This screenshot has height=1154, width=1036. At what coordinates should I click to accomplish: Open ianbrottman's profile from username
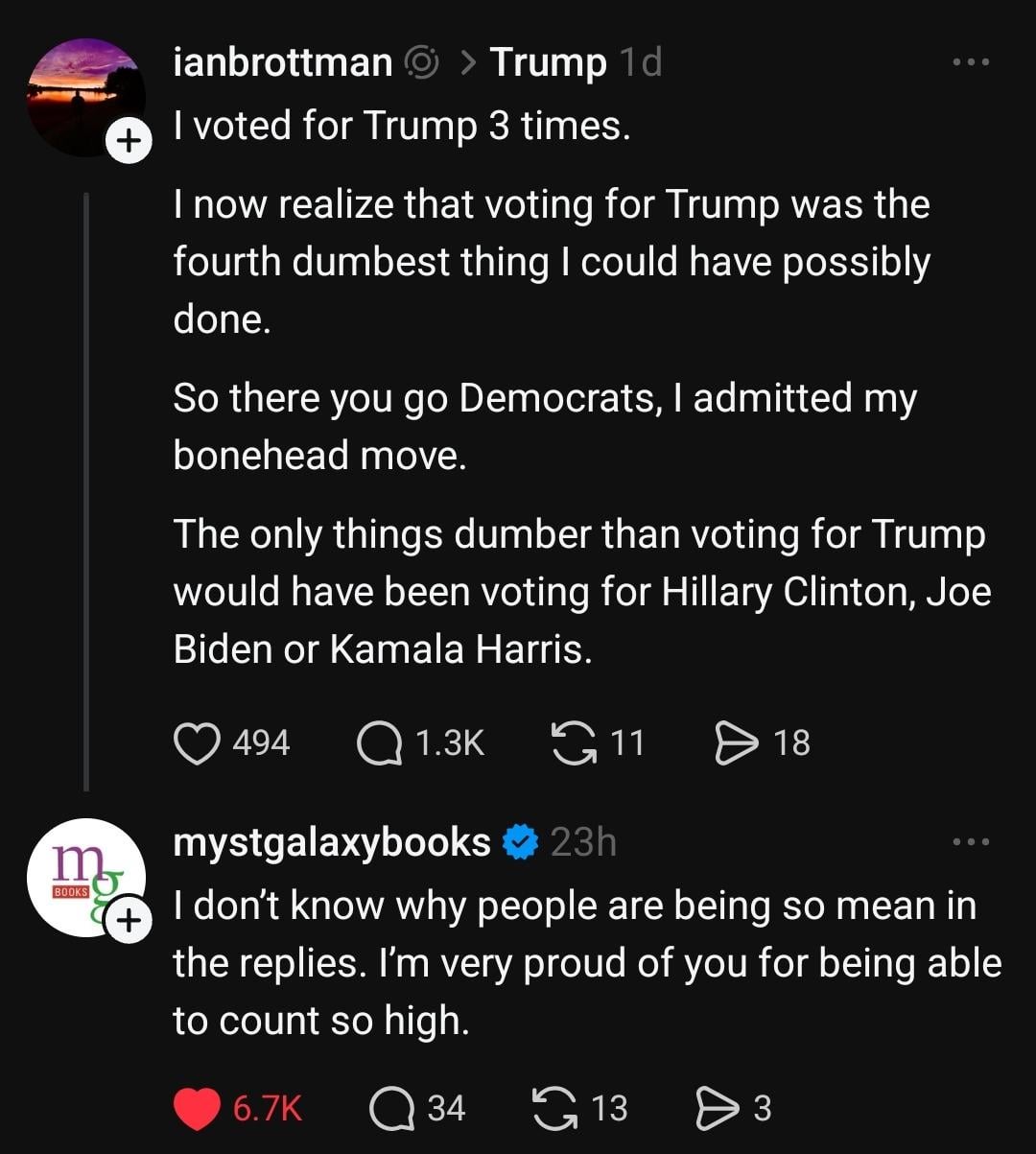pyautogui.click(x=283, y=63)
